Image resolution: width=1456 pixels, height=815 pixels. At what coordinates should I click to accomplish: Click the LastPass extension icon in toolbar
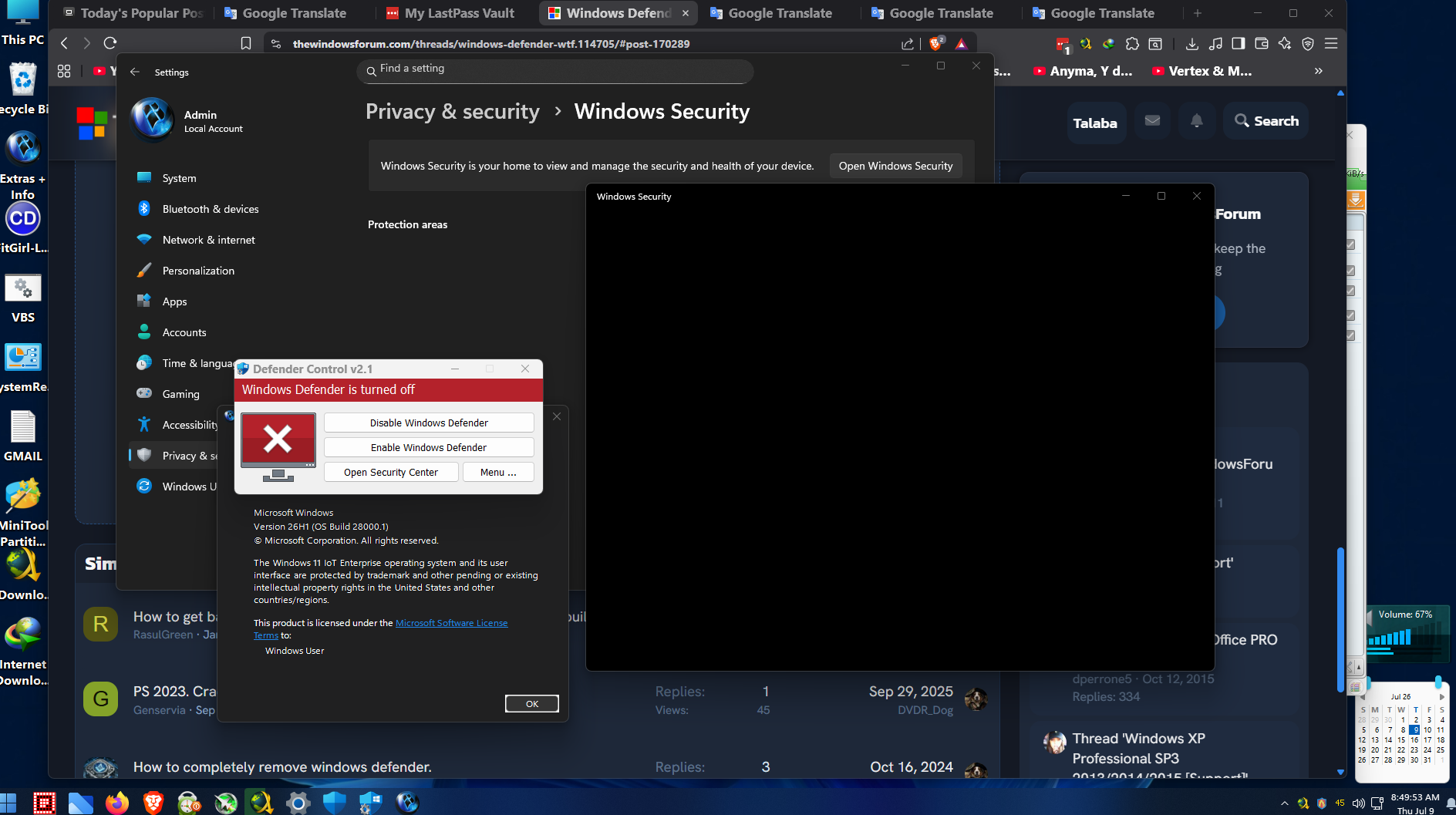click(x=1063, y=45)
